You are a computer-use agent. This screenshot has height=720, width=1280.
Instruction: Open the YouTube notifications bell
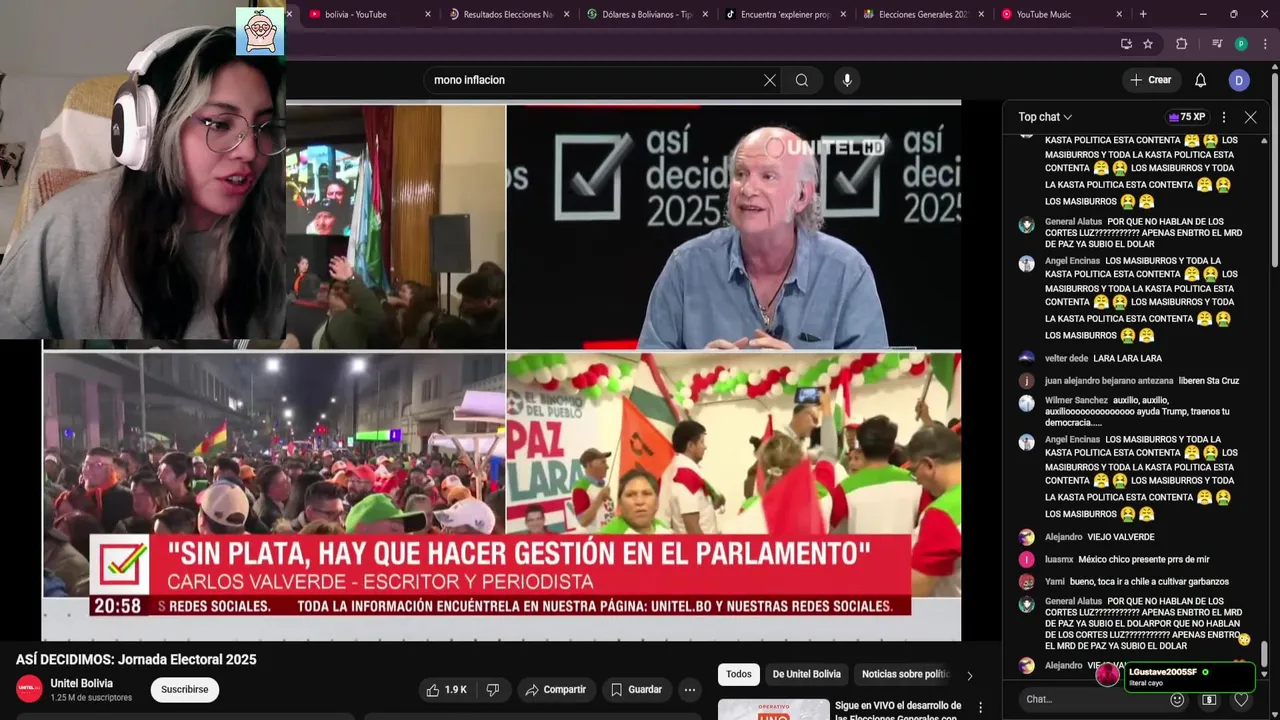[1200, 80]
